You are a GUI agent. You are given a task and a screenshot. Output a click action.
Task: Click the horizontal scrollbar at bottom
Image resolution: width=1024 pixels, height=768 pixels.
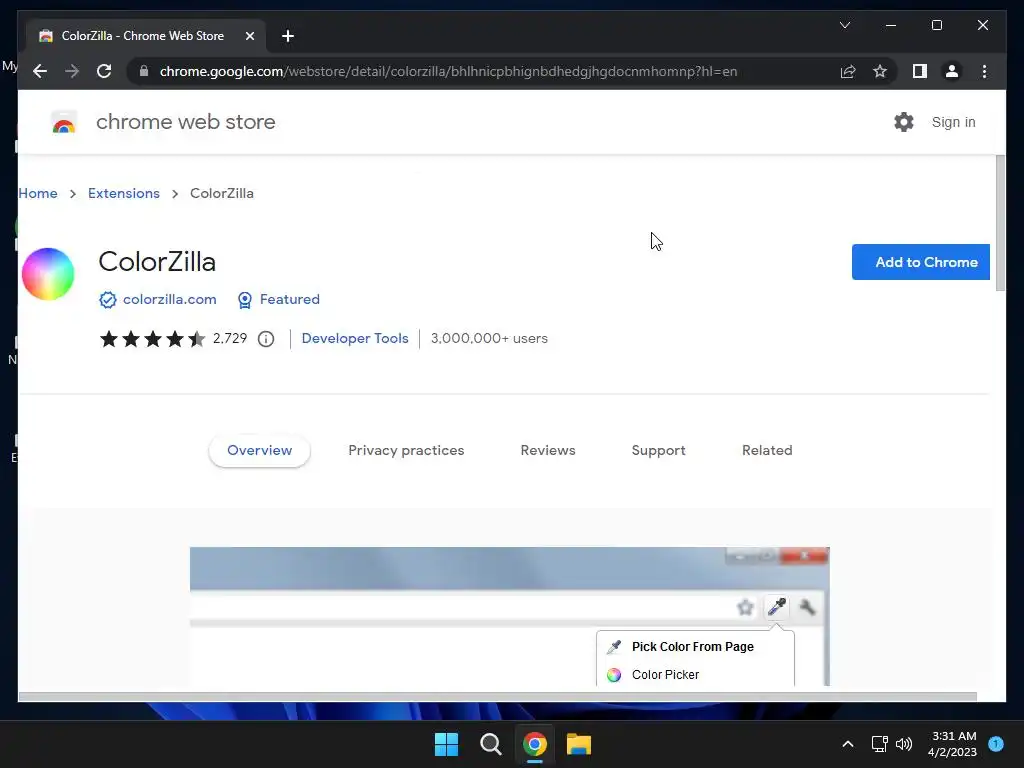(x=497, y=697)
